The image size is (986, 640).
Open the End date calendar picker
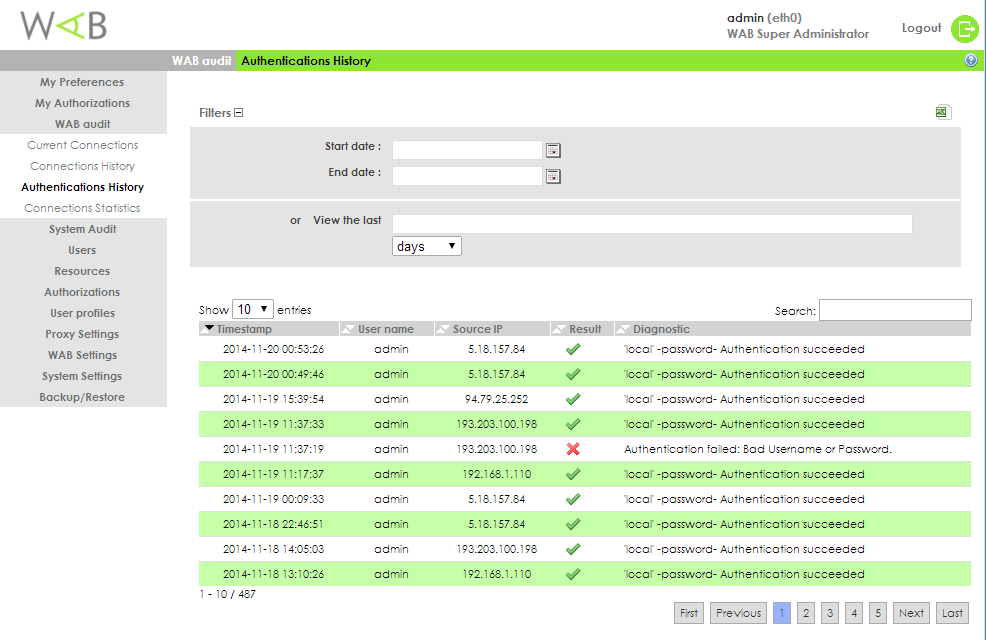coord(553,176)
